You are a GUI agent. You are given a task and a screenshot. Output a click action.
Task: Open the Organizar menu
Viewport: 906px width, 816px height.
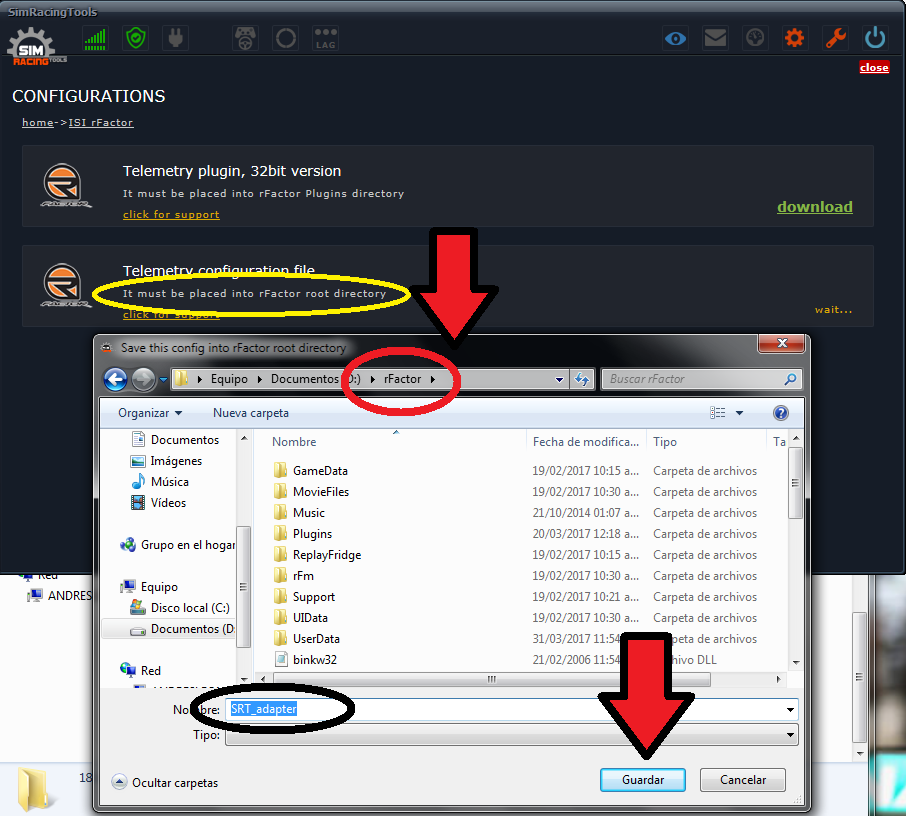(150, 413)
